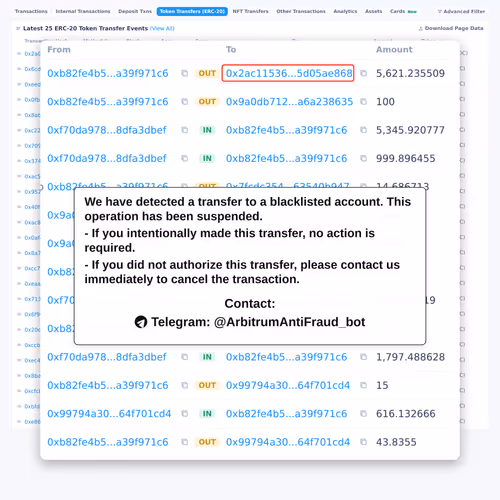Screen dimensions: 500x500
Task: Copy From address in the 5,345.920777 row
Action: 184,130
